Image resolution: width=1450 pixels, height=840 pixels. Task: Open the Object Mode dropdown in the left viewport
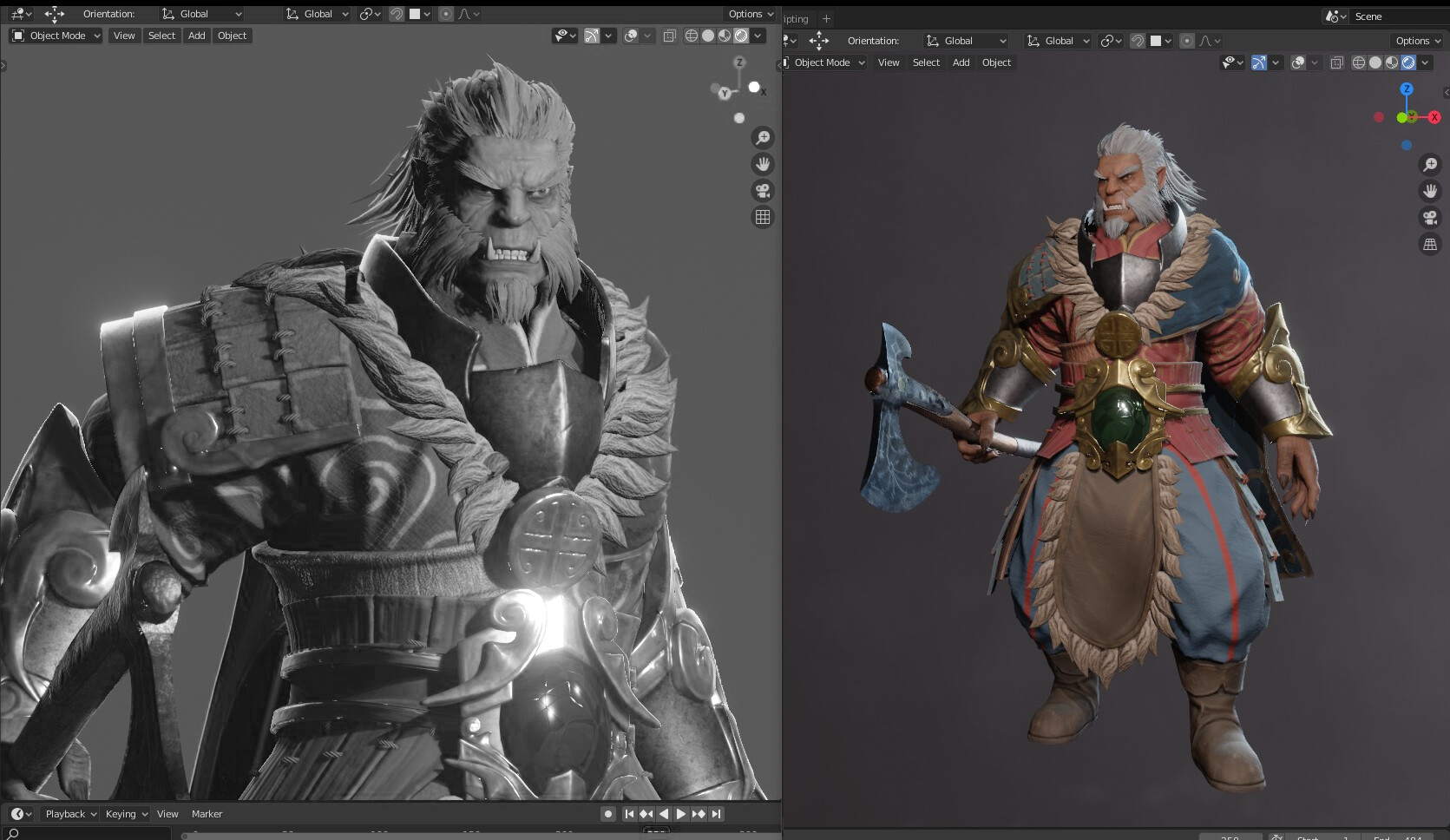tap(55, 36)
